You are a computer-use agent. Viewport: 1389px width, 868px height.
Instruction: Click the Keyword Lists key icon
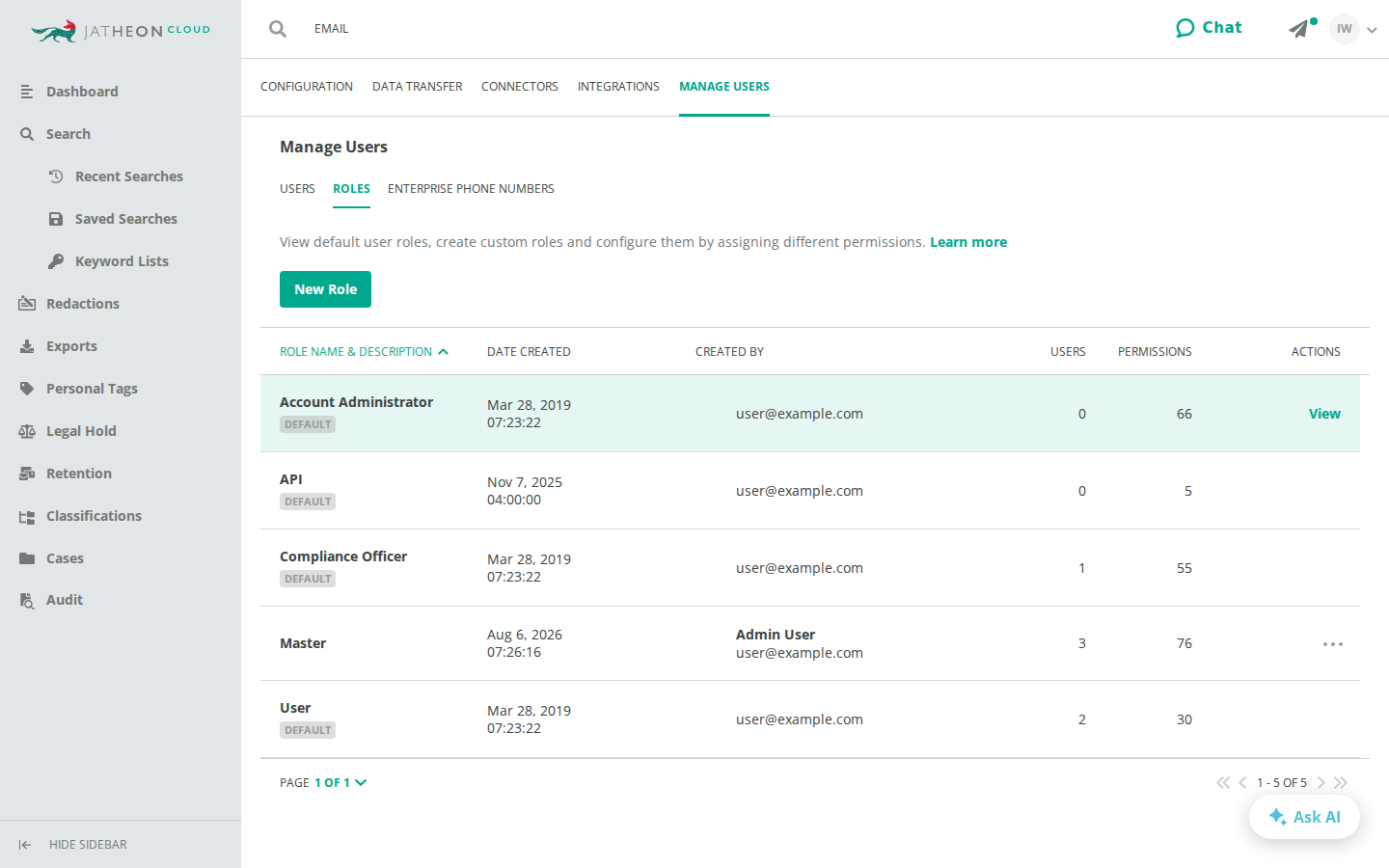(x=56, y=261)
